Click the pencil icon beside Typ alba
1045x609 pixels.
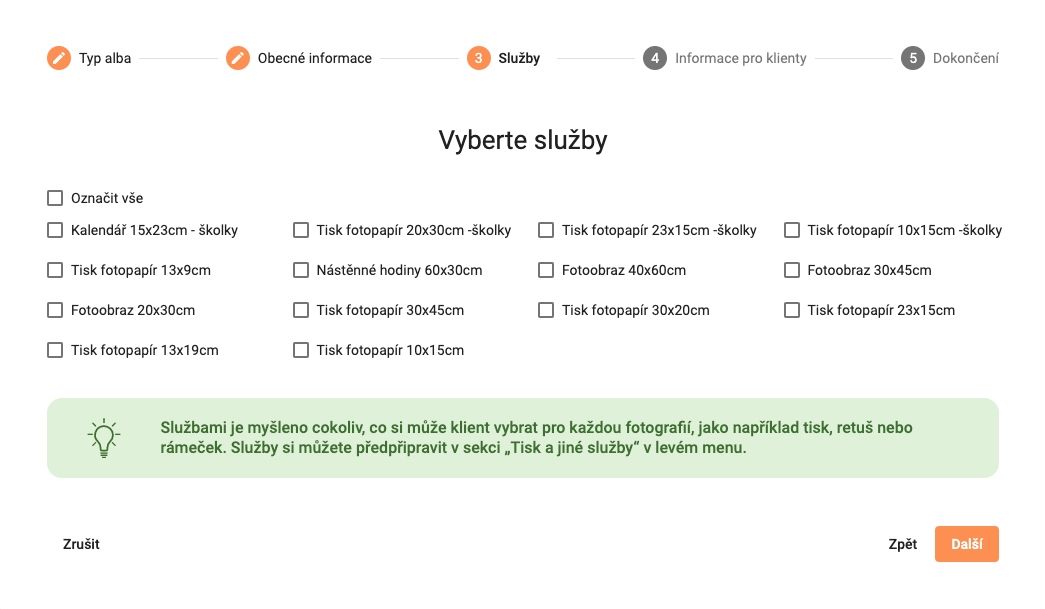(59, 58)
